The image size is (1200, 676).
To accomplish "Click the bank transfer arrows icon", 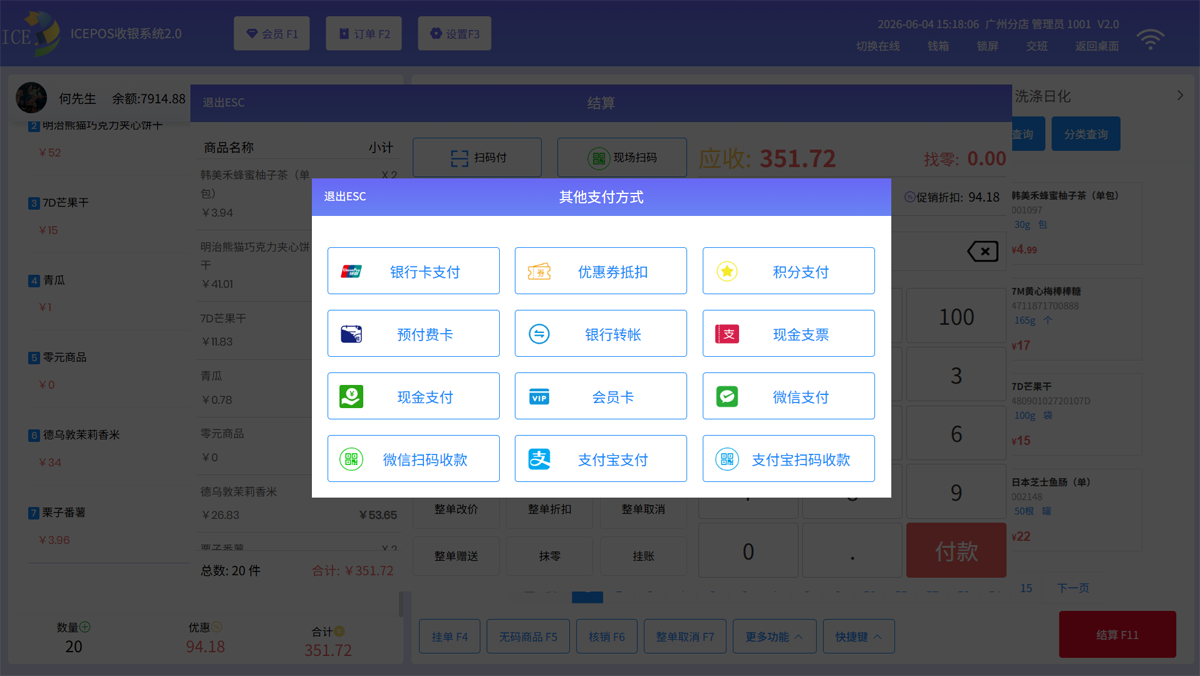I will pyautogui.click(x=539, y=334).
